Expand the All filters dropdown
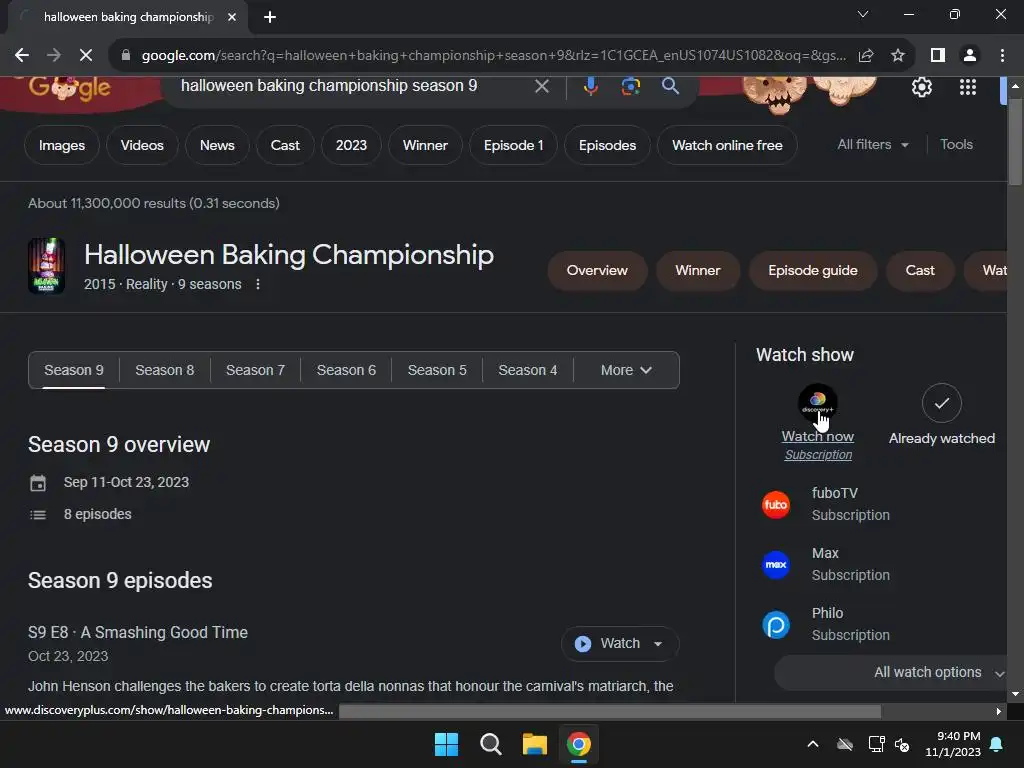The image size is (1024, 768). (x=872, y=144)
